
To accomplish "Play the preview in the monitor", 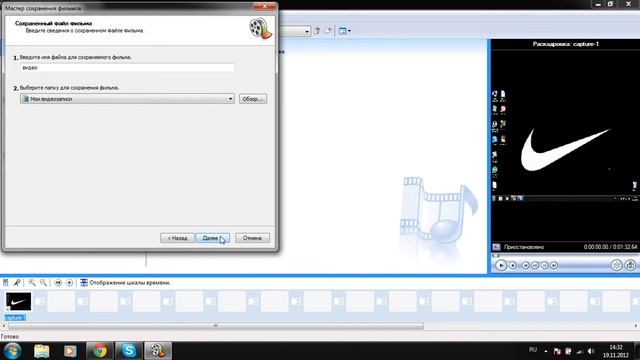I will point(501,265).
